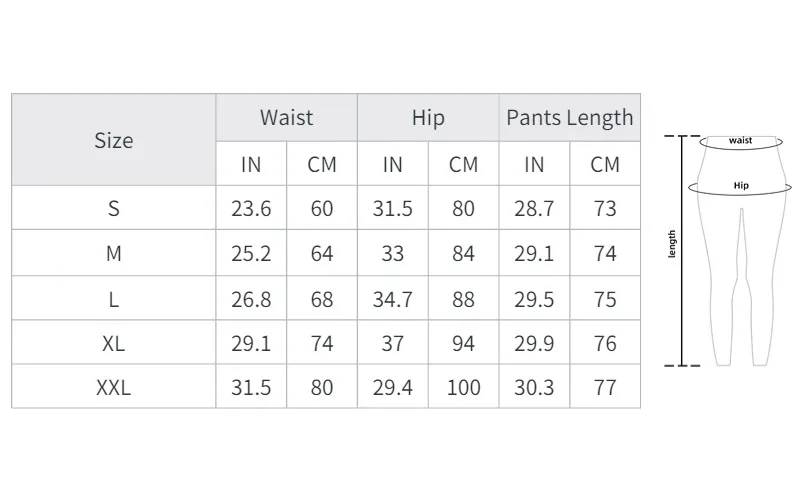
Task: Click the 23.6 waist inches cell
Action: (x=251, y=208)
